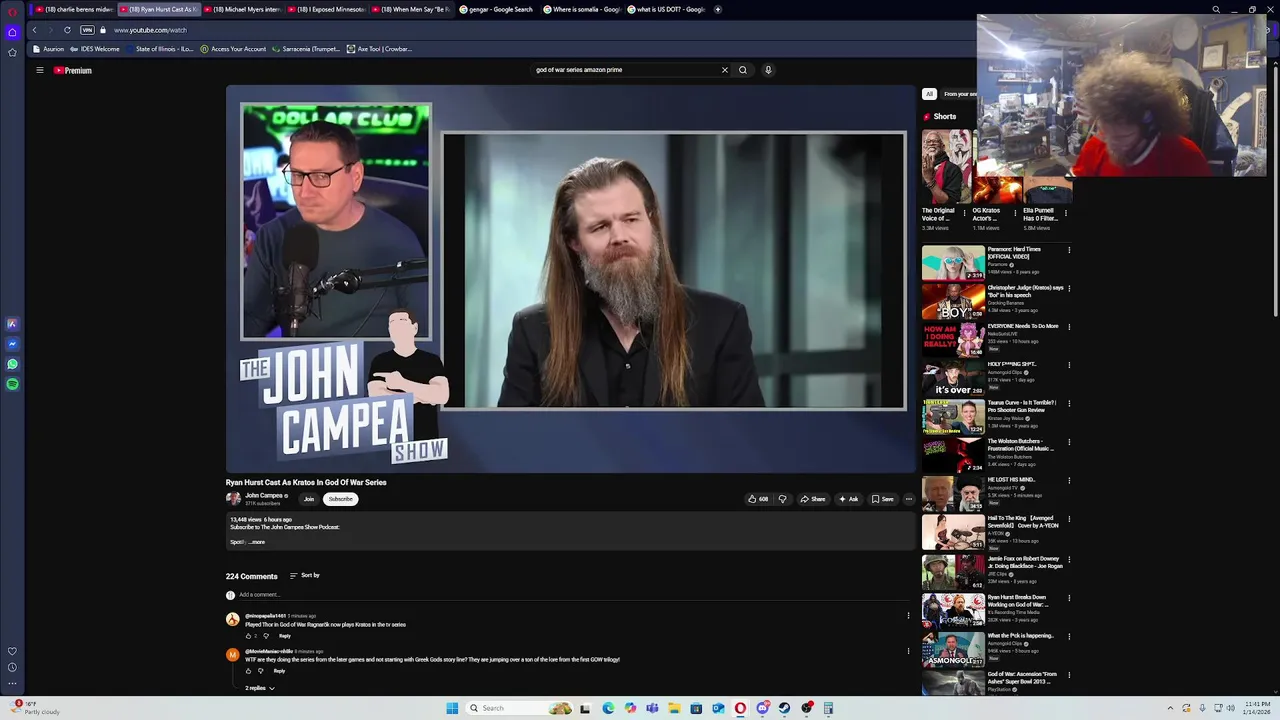Run search with the magnifier button
Image resolution: width=1280 pixels, height=720 pixels.
click(x=742, y=70)
